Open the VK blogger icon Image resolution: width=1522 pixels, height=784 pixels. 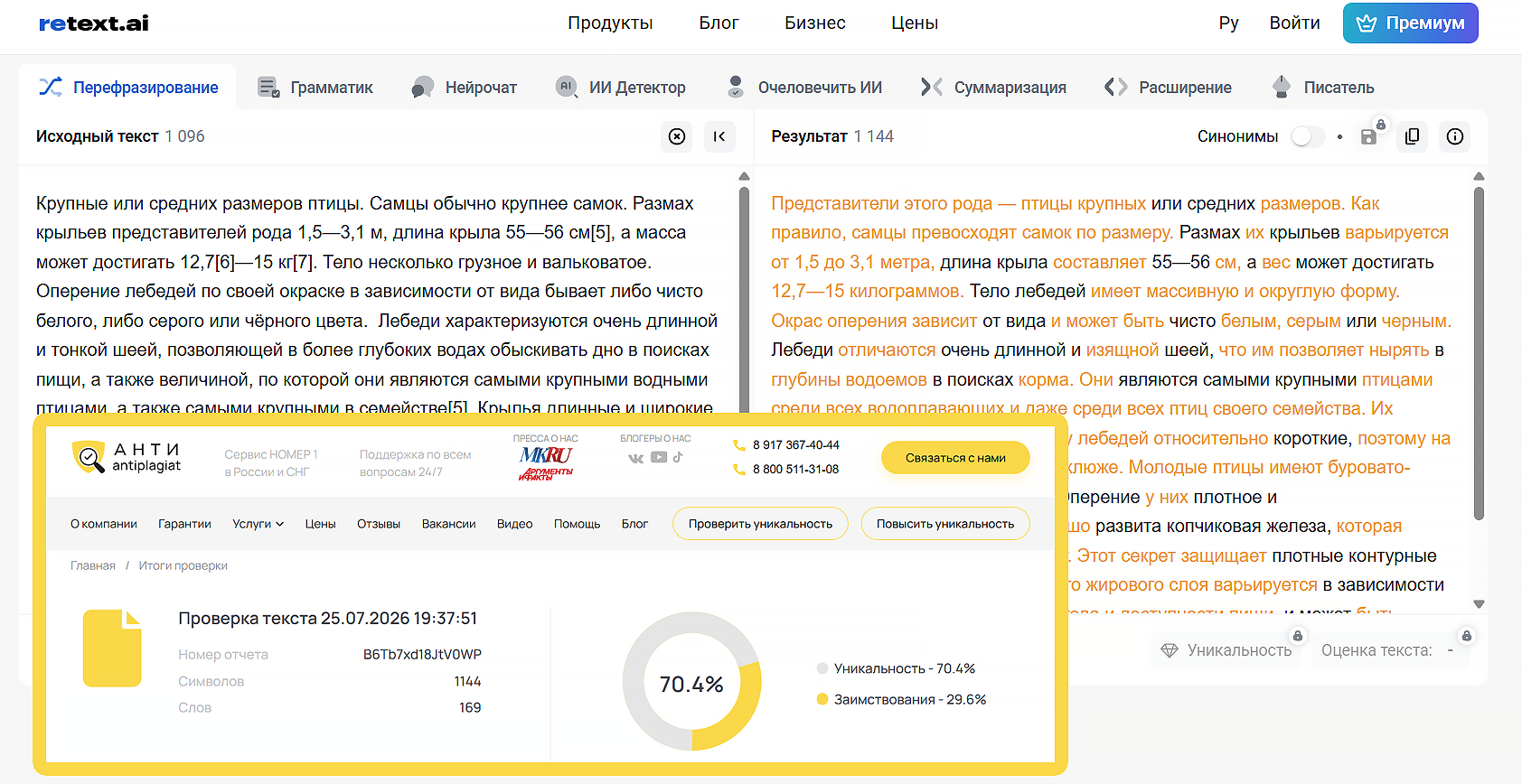click(x=636, y=458)
